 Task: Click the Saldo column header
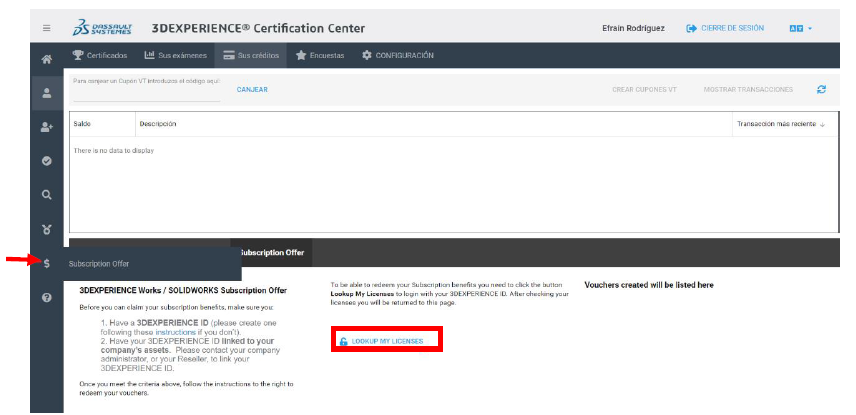point(102,124)
